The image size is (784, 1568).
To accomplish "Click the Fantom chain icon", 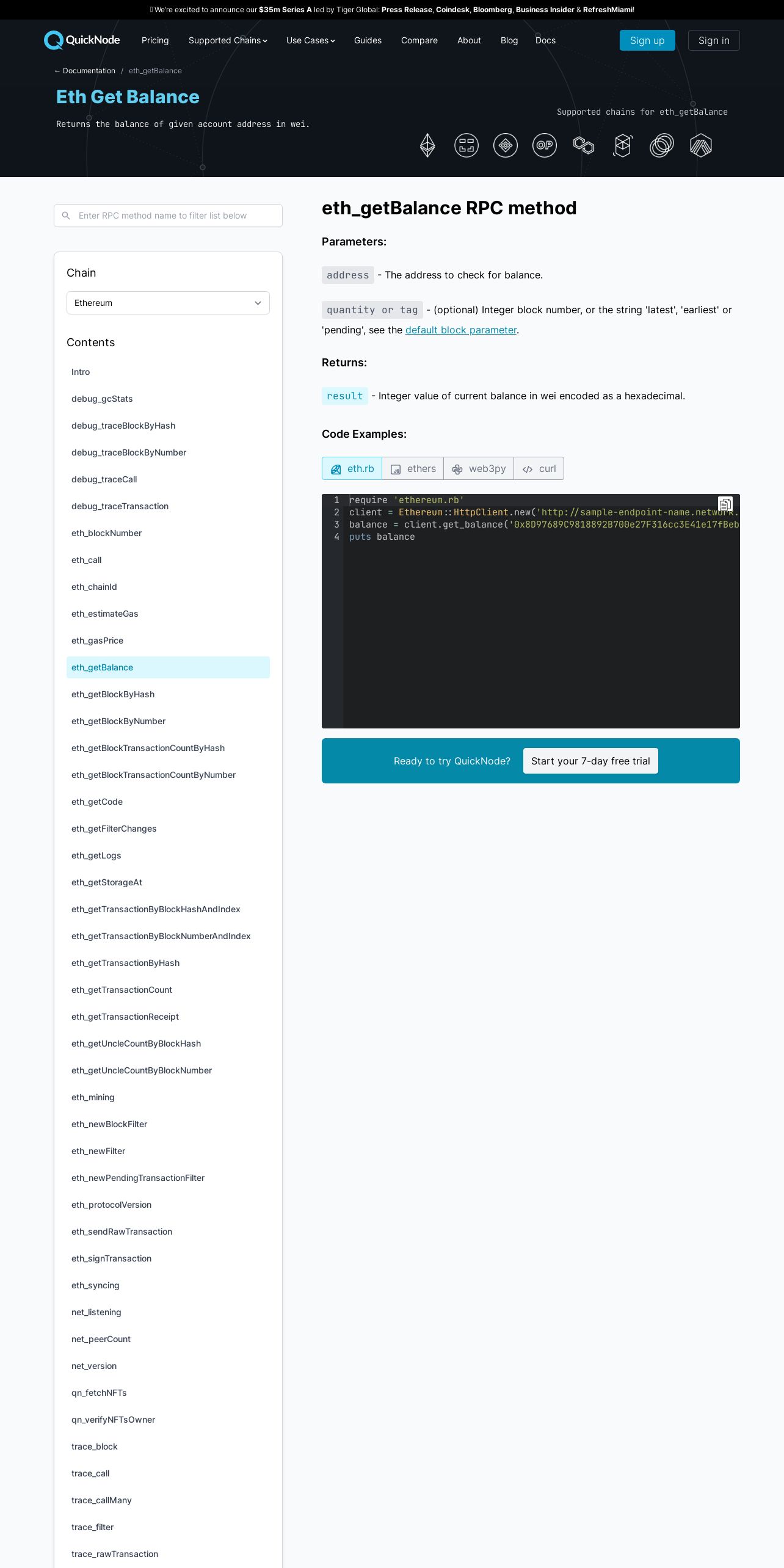I will (x=623, y=145).
